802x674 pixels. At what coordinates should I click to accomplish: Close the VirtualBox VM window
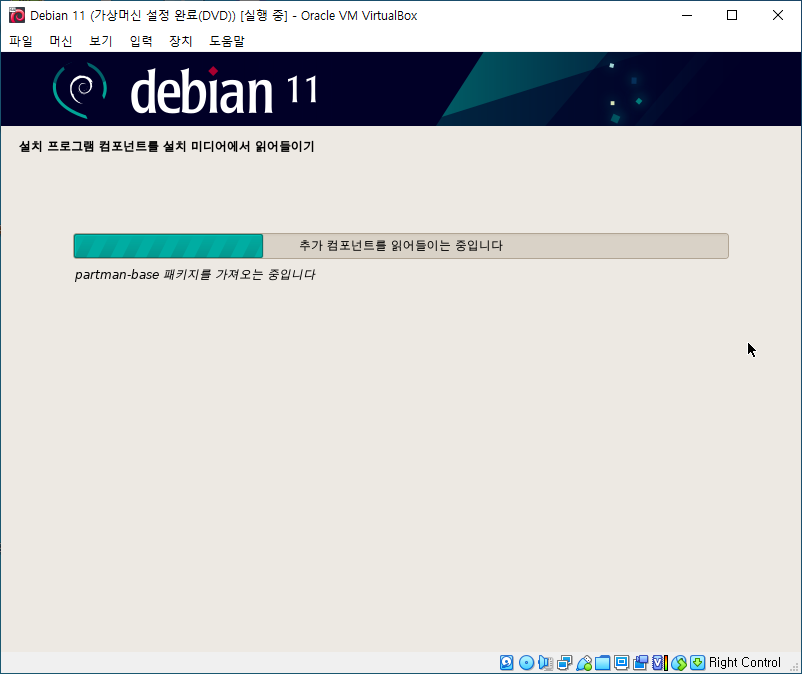pyautogui.click(x=777, y=15)
